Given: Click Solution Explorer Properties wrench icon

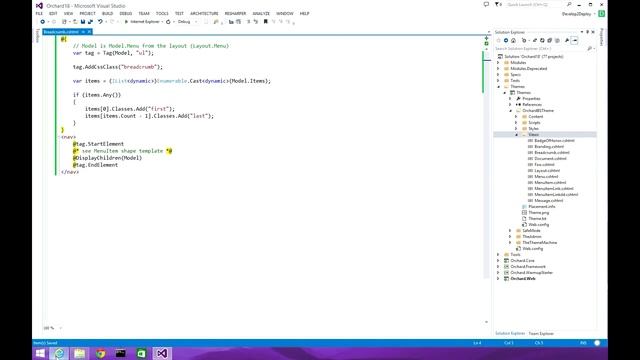Looking at the screenshot, I should [x=567, y=40].
